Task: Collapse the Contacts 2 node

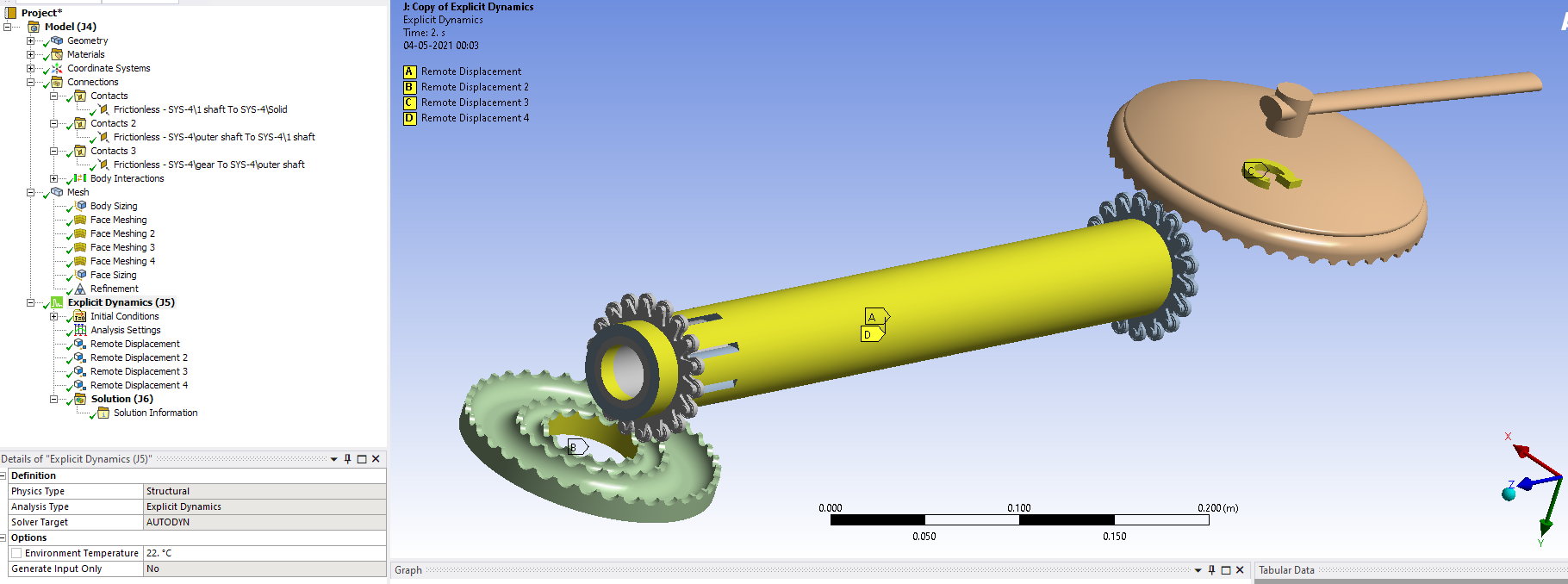Action: pos(54,123)
